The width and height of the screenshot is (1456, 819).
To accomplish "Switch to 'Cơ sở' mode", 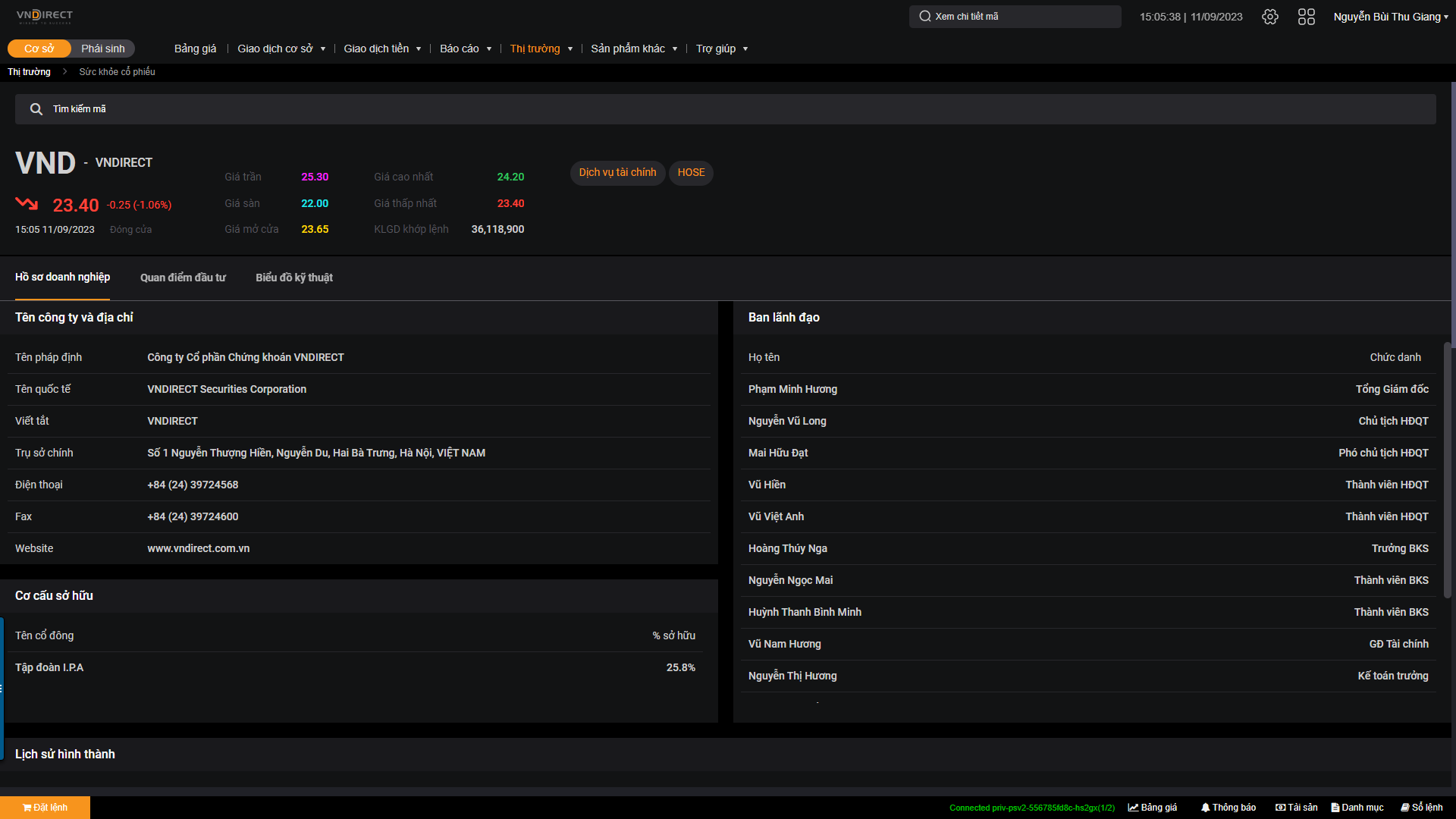I will coord(39,49).
